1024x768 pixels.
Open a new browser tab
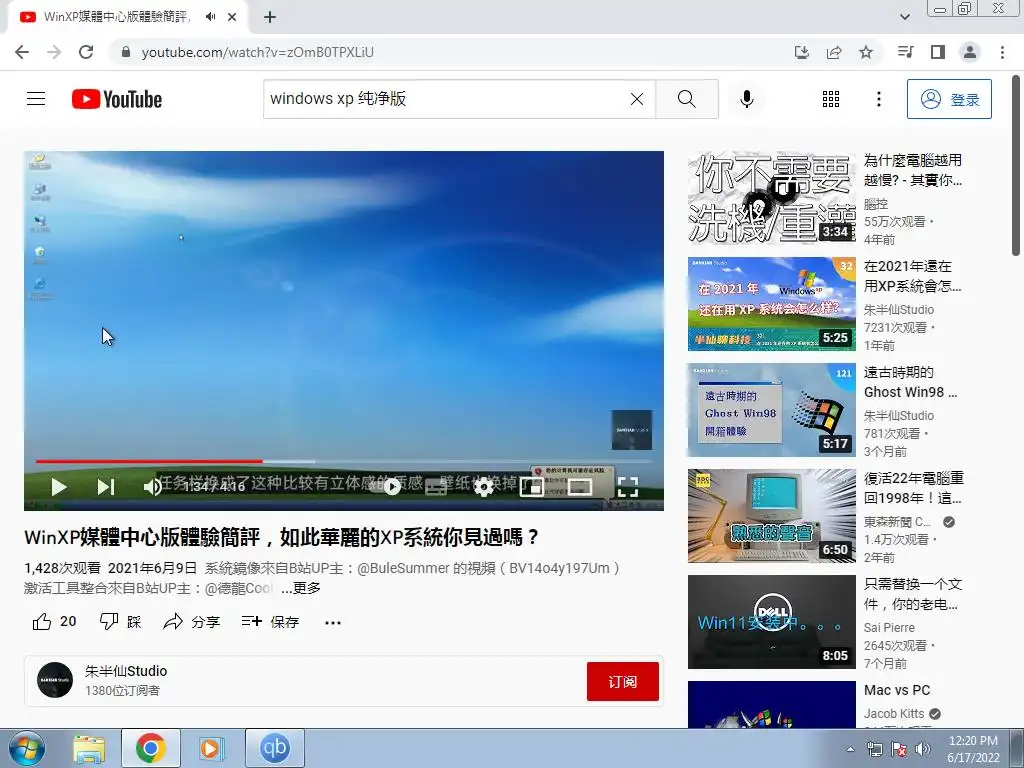click(270, 17)
